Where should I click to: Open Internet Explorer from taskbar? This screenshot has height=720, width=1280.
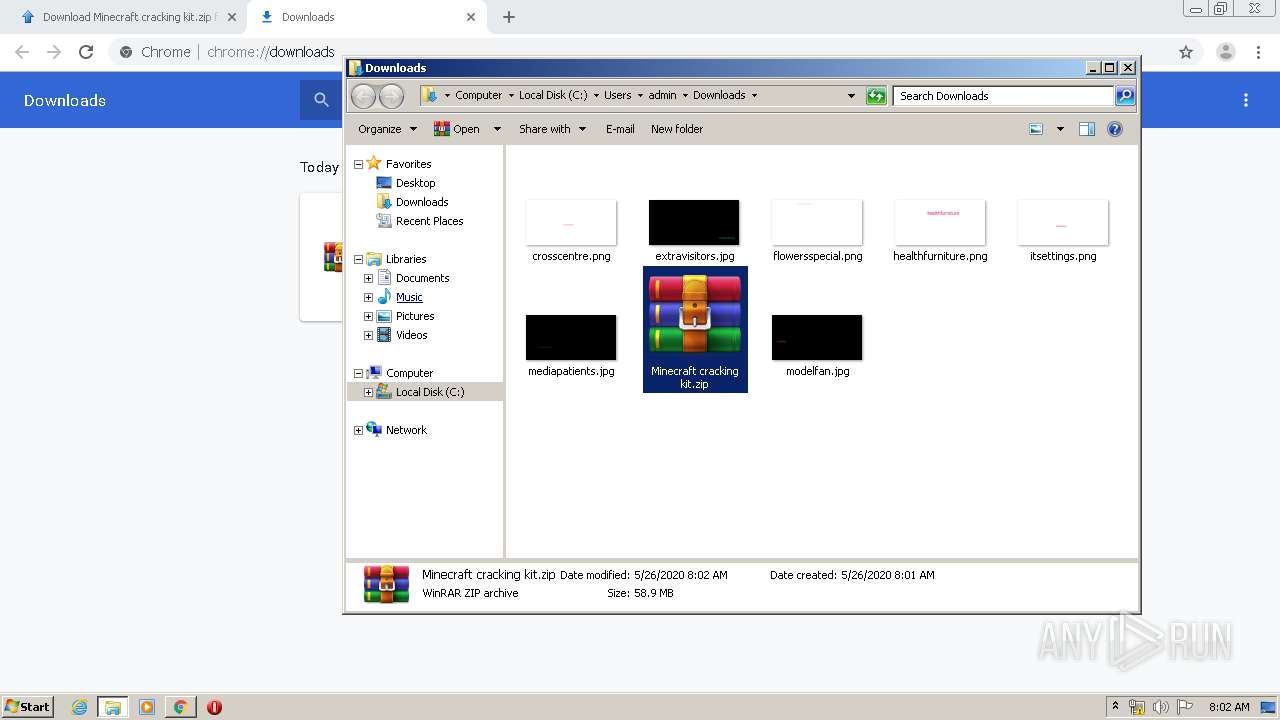click(x=80, y=707)
